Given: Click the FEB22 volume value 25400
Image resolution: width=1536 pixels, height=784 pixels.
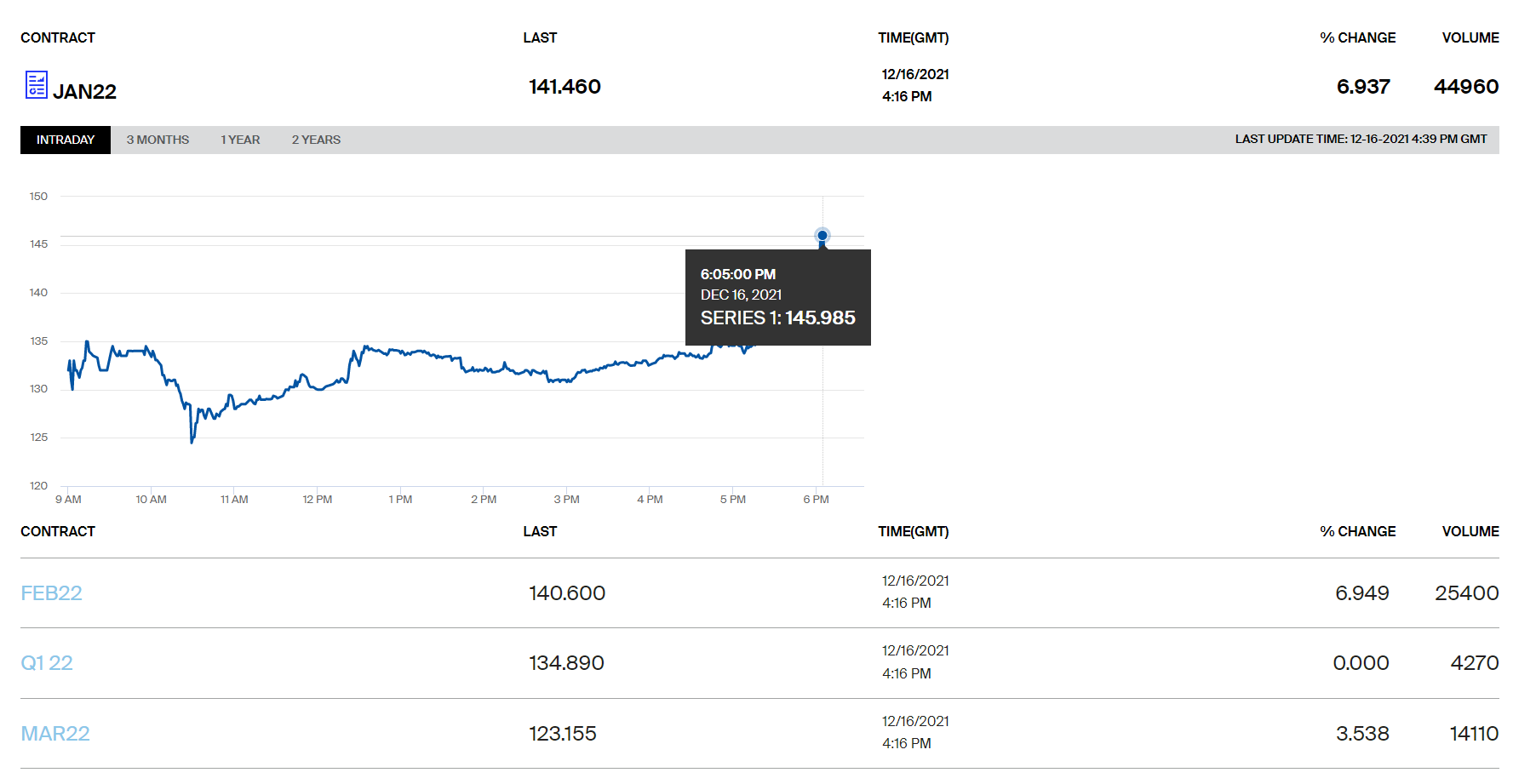Looking at the screenshot, I should pos(1466,593).
